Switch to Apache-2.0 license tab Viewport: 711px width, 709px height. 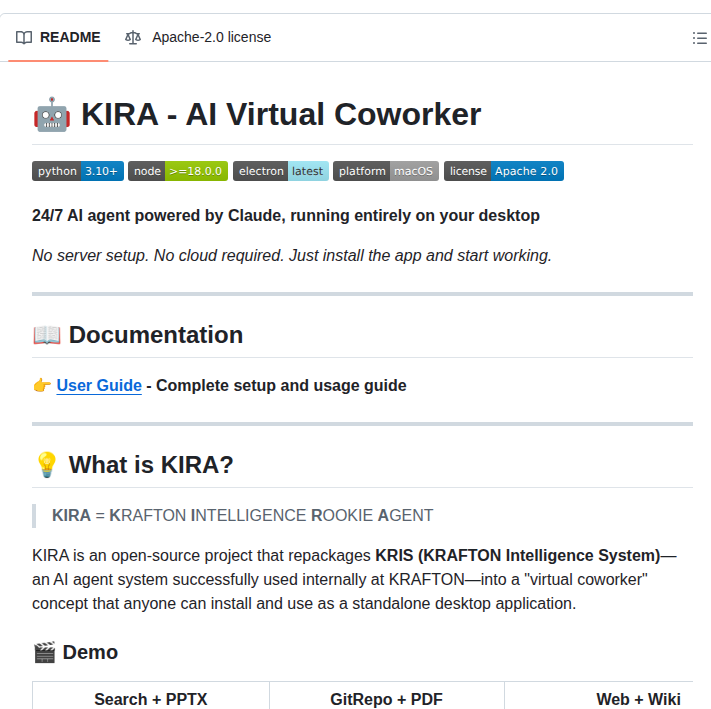[198, 37]
